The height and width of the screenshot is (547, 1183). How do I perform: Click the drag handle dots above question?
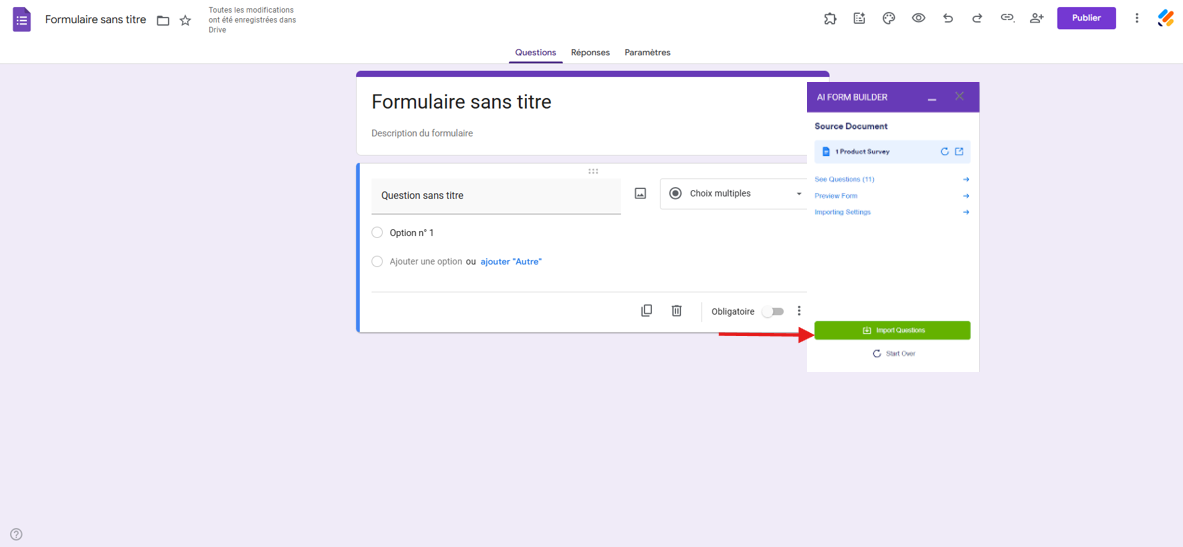tap(593, 171)
